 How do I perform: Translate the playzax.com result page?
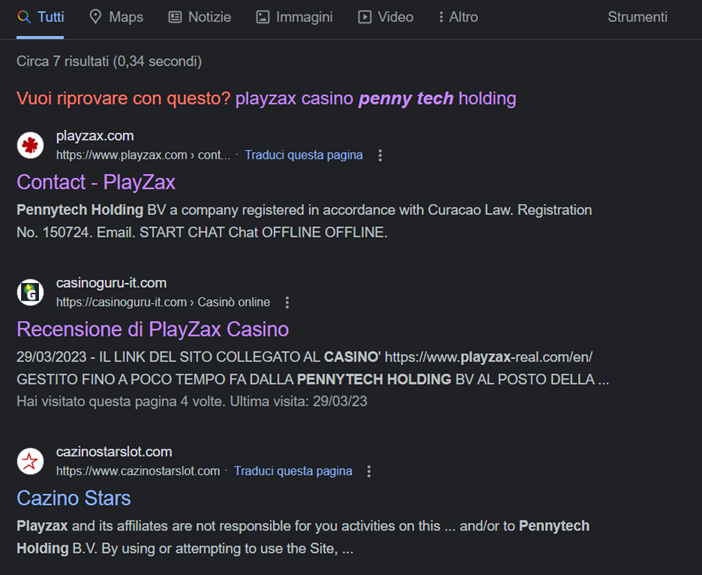click(x=304, y=155)
